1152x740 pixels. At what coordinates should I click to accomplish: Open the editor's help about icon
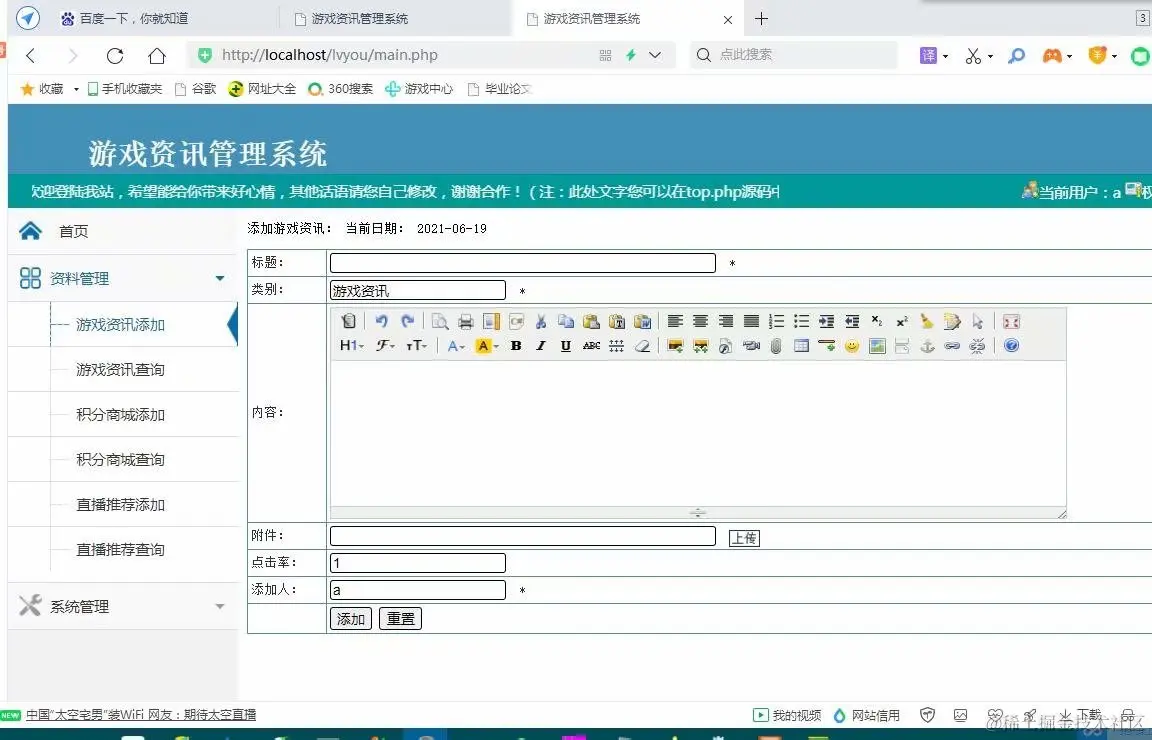pyautogui.click(x=1012, y=345)
